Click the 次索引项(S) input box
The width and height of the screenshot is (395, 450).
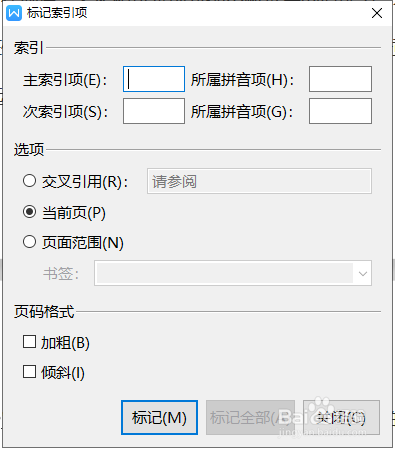pyautogui.click(x=154, y=111)
